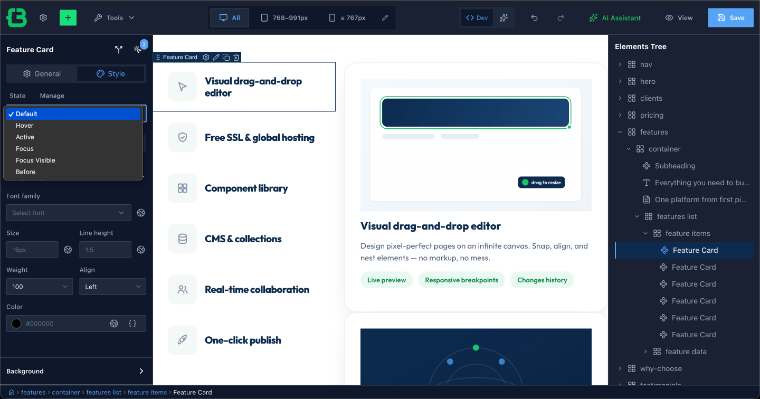The width and height of the screenshot is (760, 399).
Task: Toggle the Dev mode button
Action: point(477,17)
